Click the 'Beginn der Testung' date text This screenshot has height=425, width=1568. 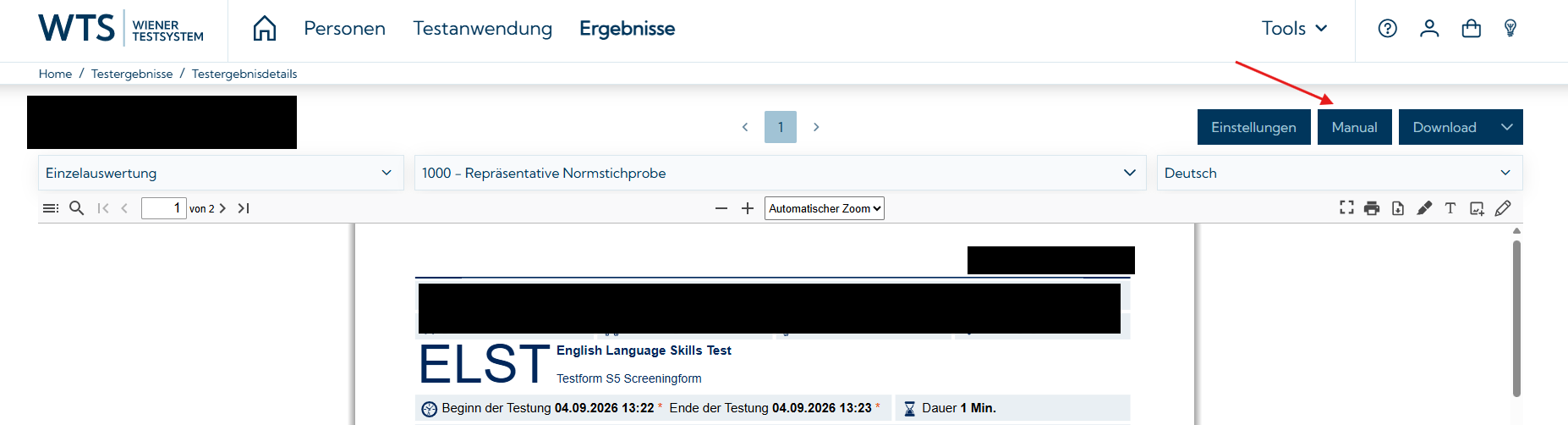(547, 408)
